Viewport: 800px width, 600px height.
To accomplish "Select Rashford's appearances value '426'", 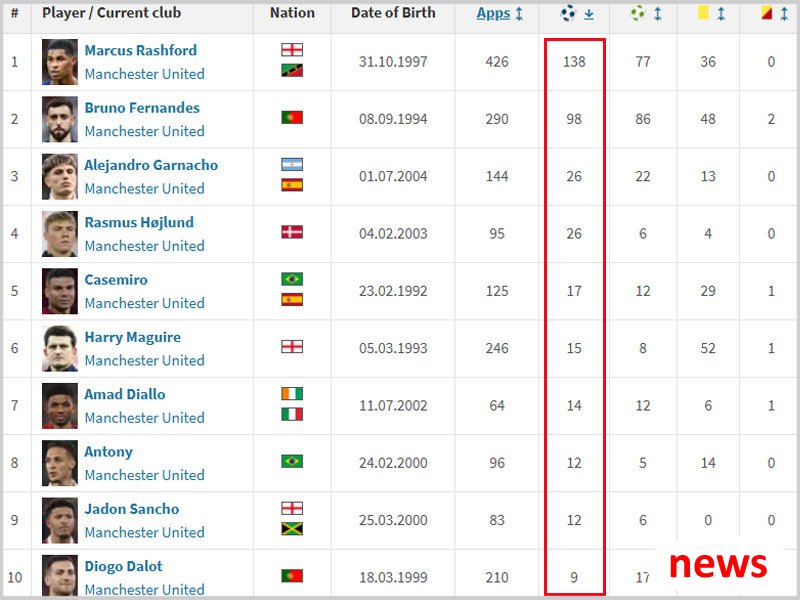I will (497, 62).
